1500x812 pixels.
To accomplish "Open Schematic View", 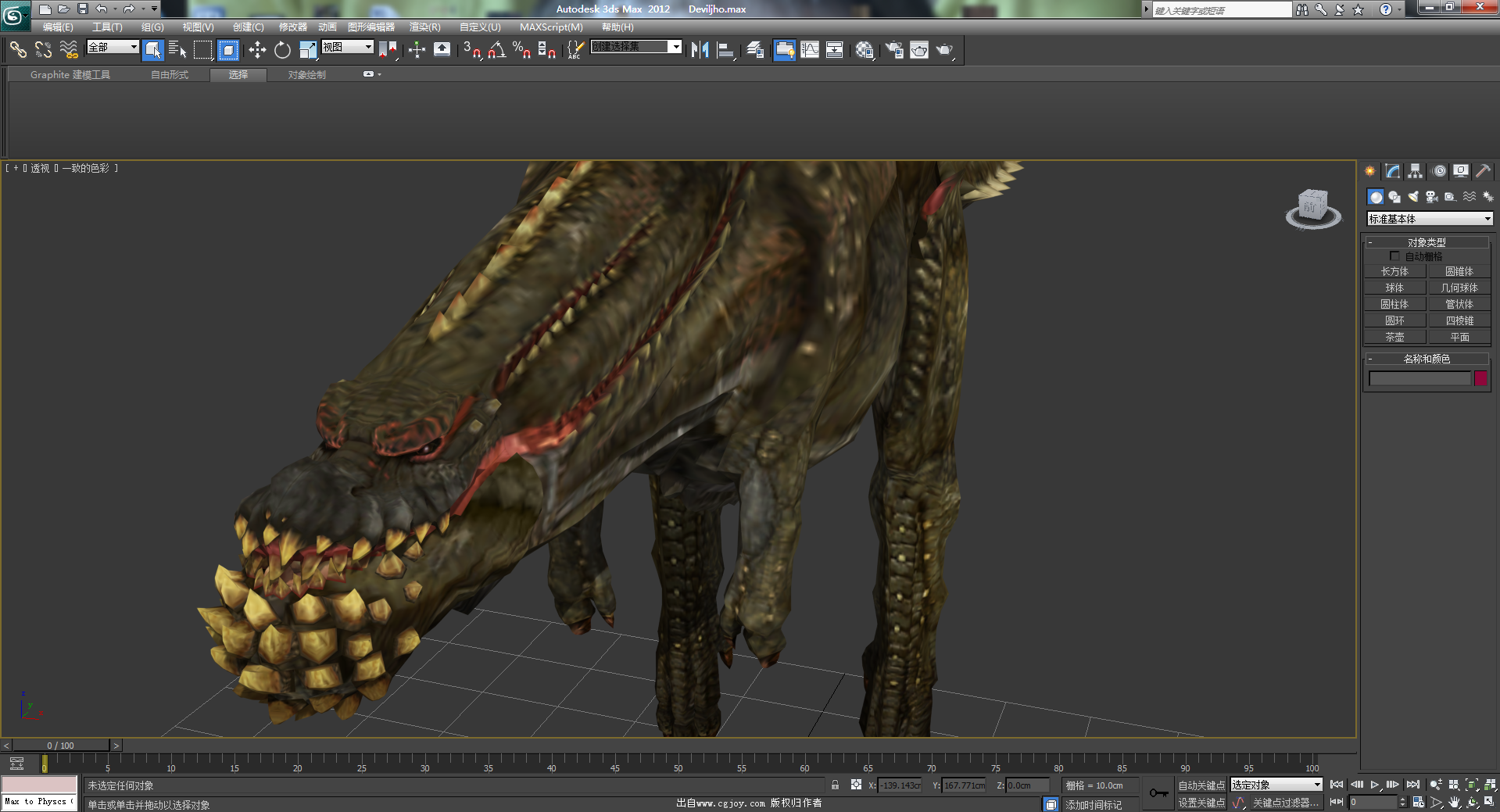I will (835, 50).
